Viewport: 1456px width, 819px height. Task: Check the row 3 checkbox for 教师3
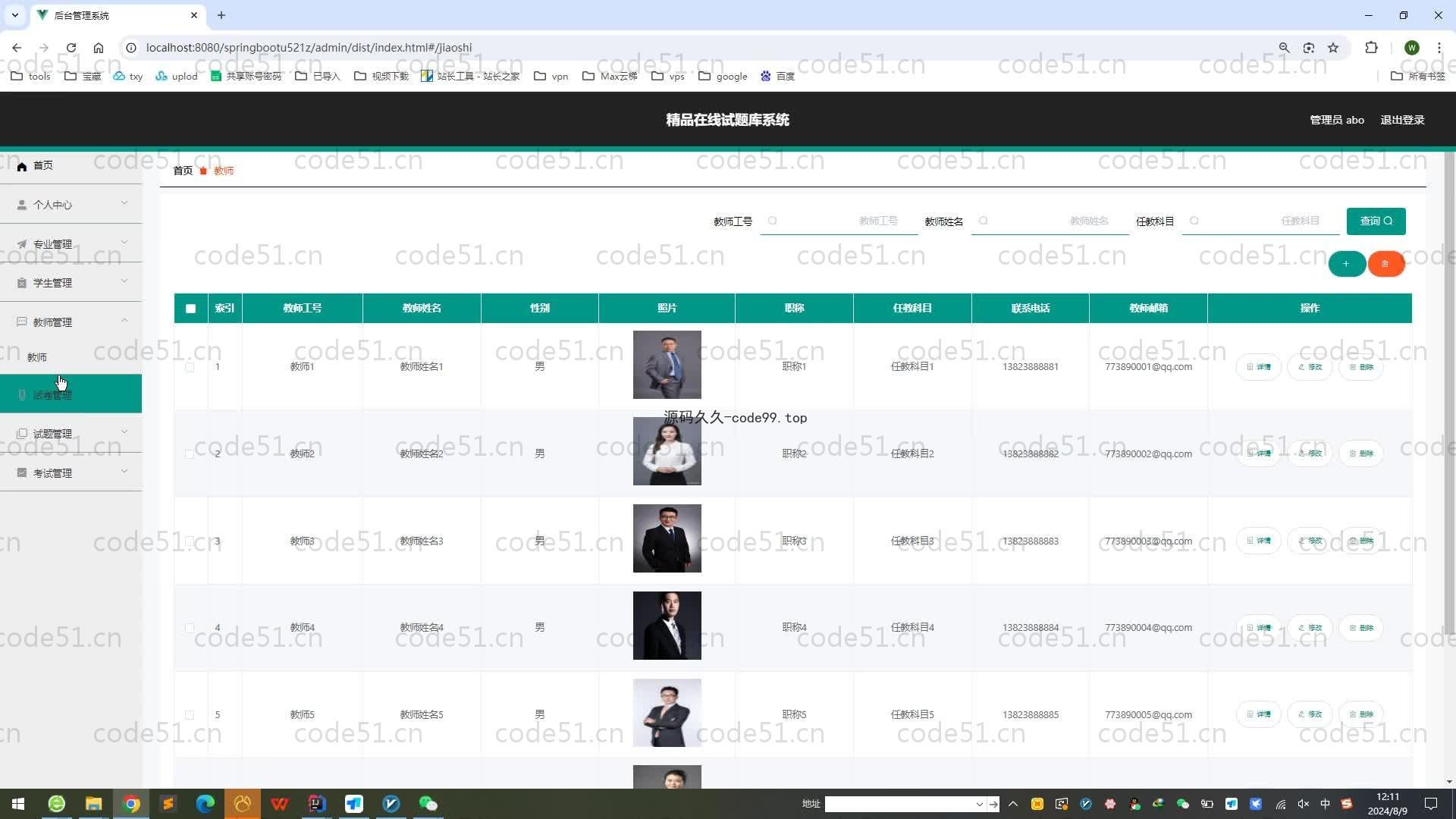[190, 541]
